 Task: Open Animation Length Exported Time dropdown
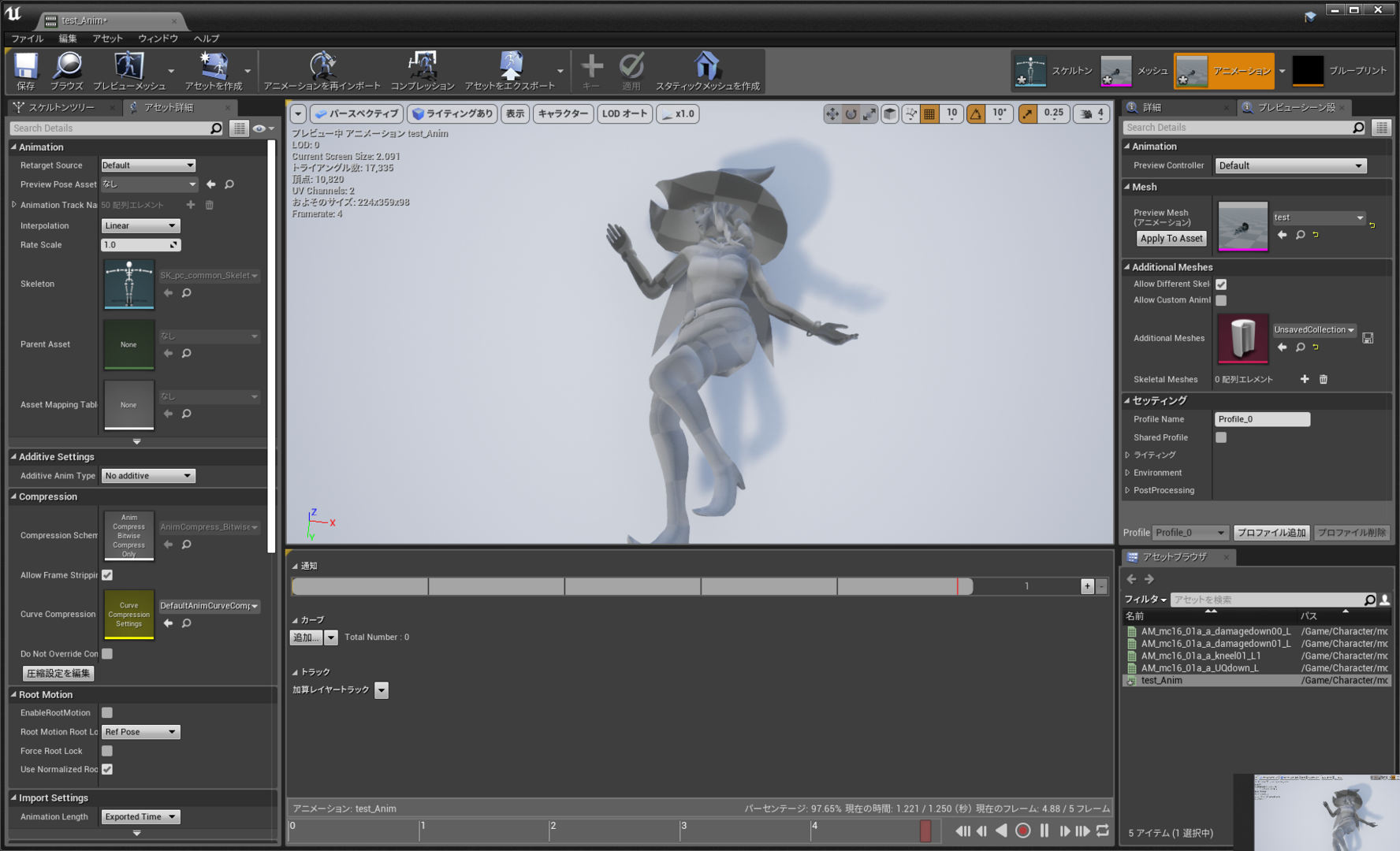click(141, 817)
